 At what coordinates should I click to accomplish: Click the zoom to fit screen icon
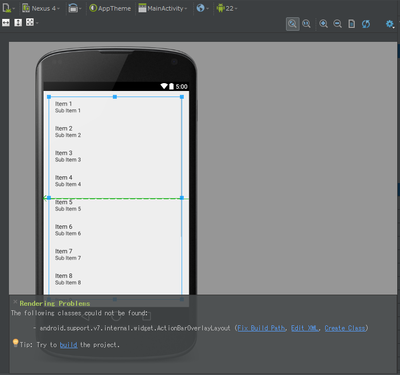pyautogui.click(x=292, y=24)
